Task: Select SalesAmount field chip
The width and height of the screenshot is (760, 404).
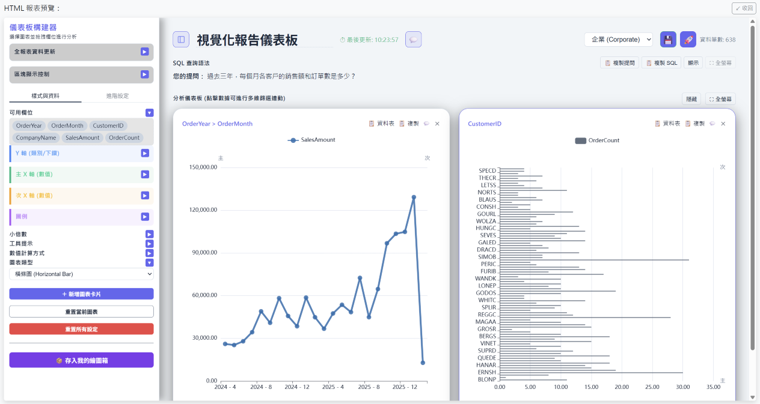Action: tap(82, 138)
